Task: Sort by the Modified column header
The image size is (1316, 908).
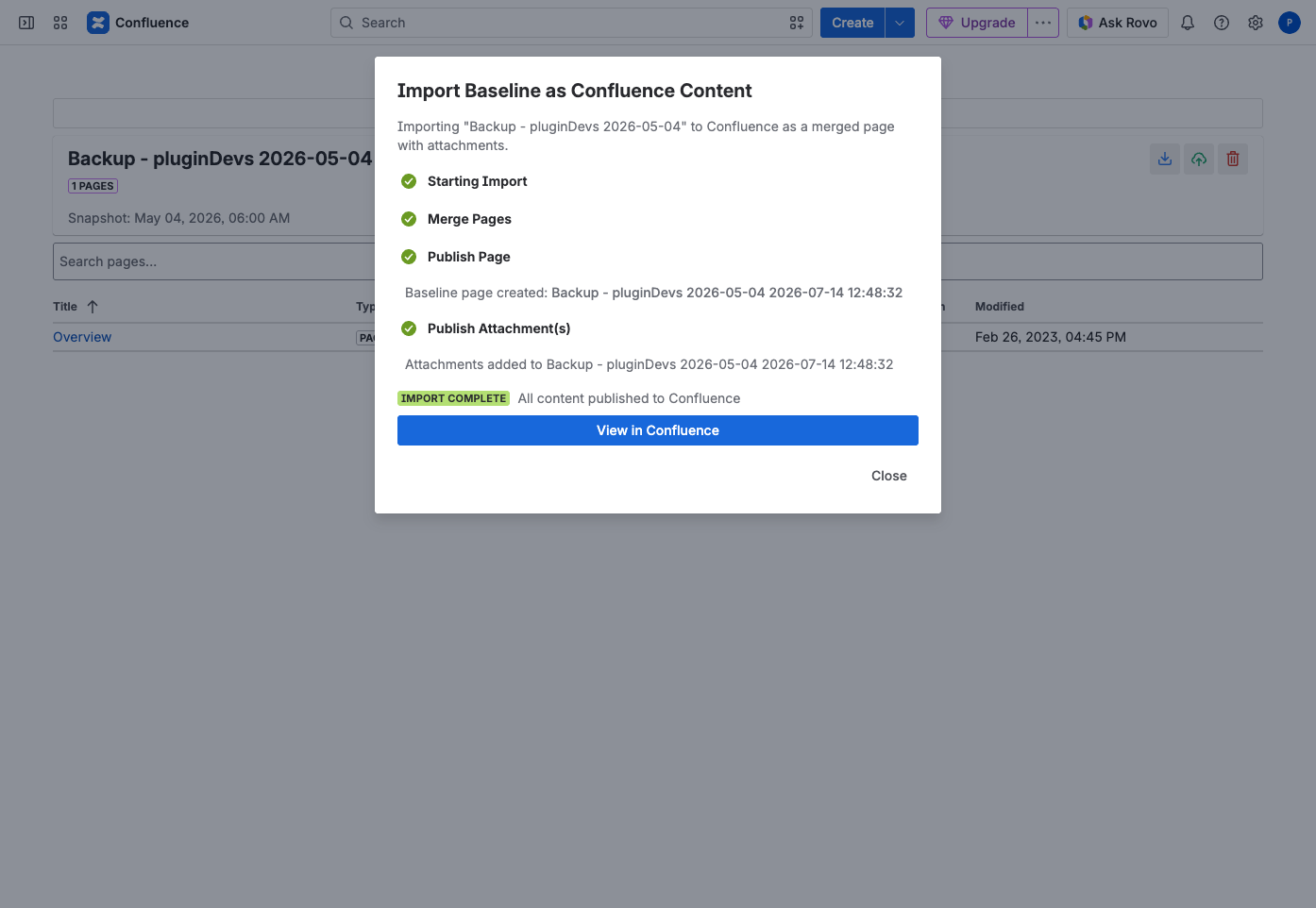Action: [1000, 307]
